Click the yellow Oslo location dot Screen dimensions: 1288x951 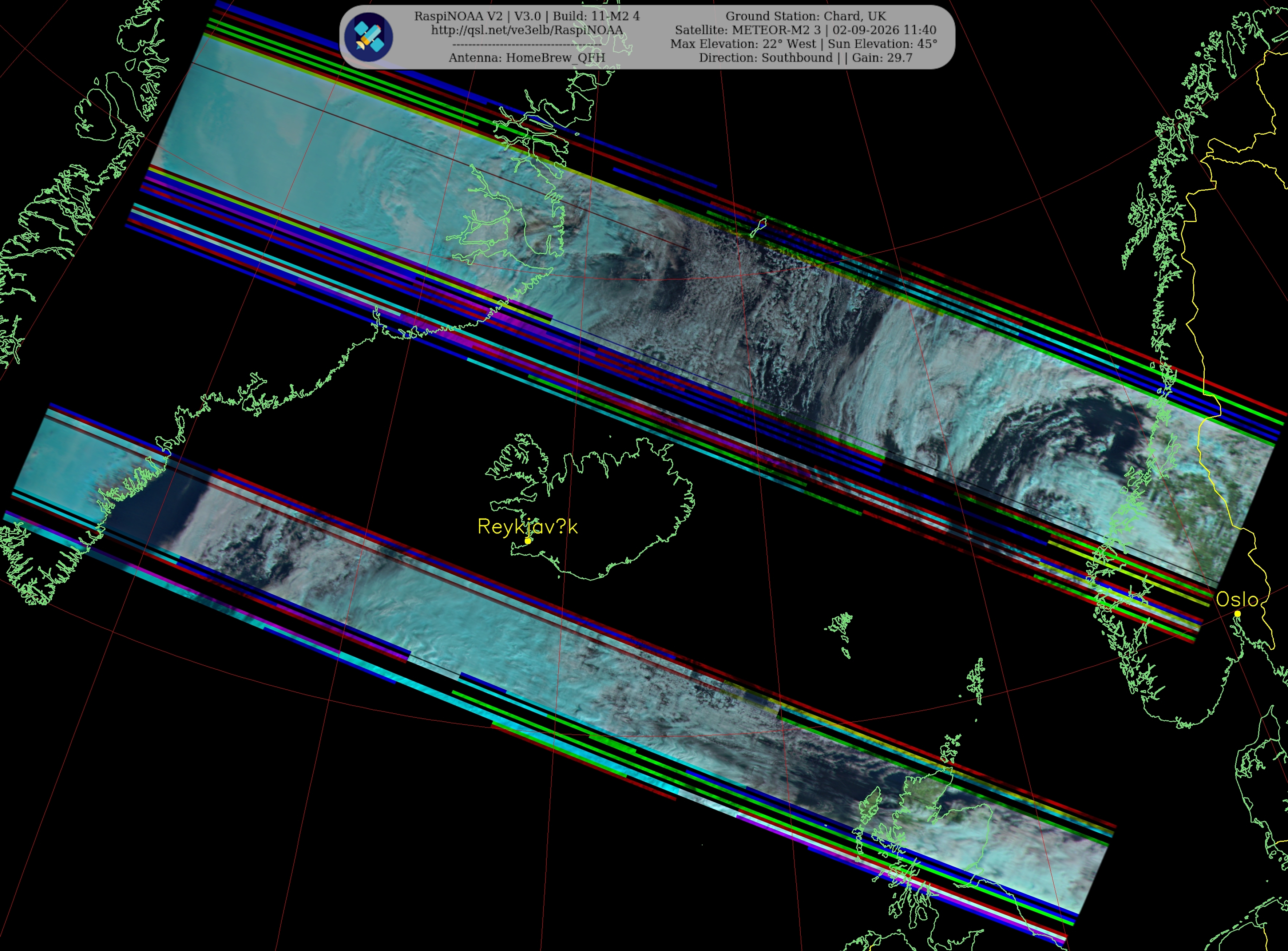pyautogui.click(x=1237, y=614)
